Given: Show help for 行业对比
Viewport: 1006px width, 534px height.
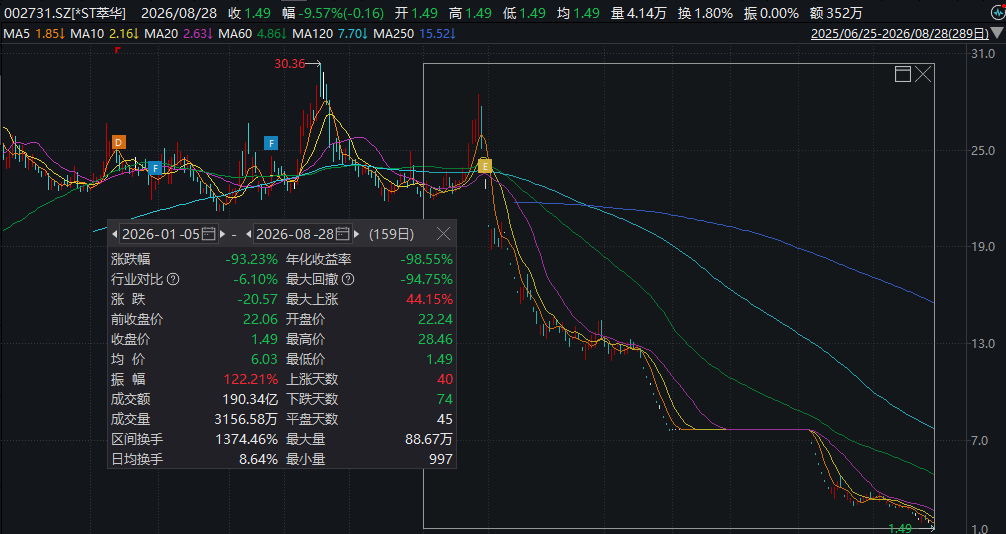Looking at the screenshot, I should pyautogui.click(x=173, y=279).
